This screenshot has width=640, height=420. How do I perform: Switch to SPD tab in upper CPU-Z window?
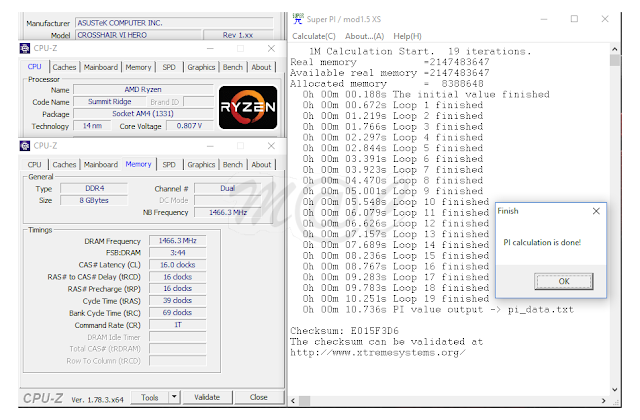(x=169, y=67)
